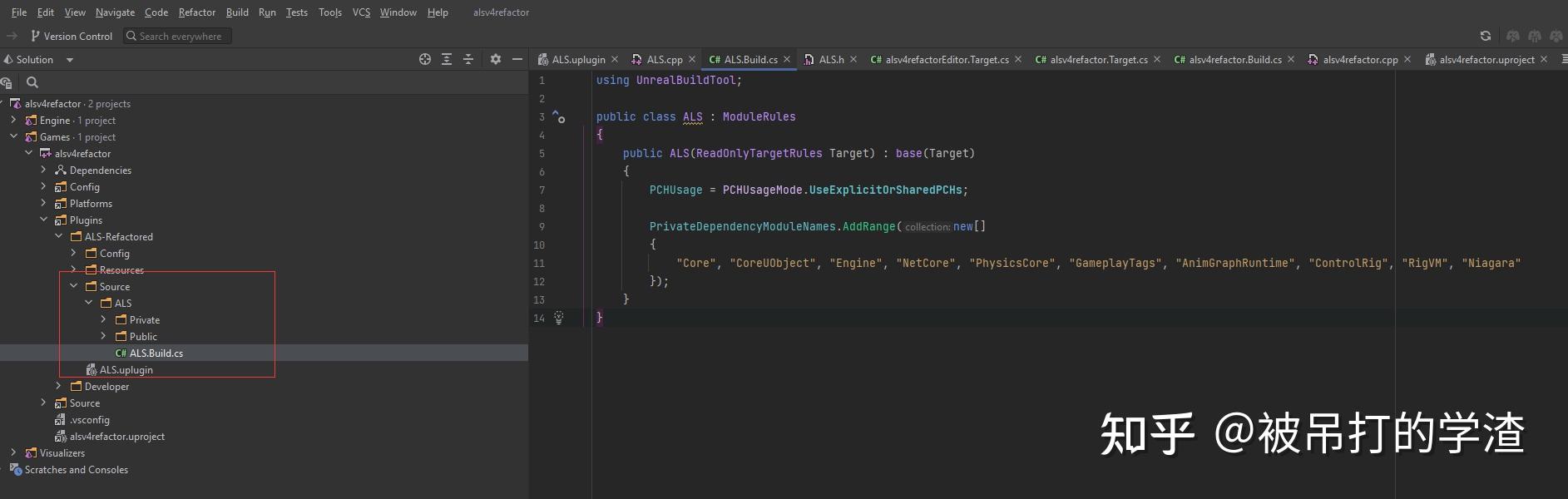
Task: Click the Expand All icon in Solution panel
Action: tap(447, 59)
